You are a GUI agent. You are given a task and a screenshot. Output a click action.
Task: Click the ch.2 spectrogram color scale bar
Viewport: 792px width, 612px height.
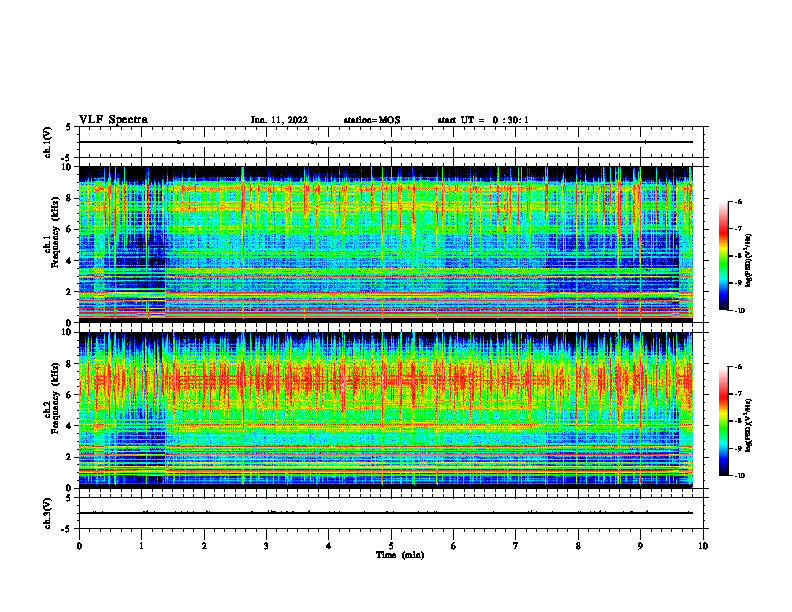click(x=723, y=421)
